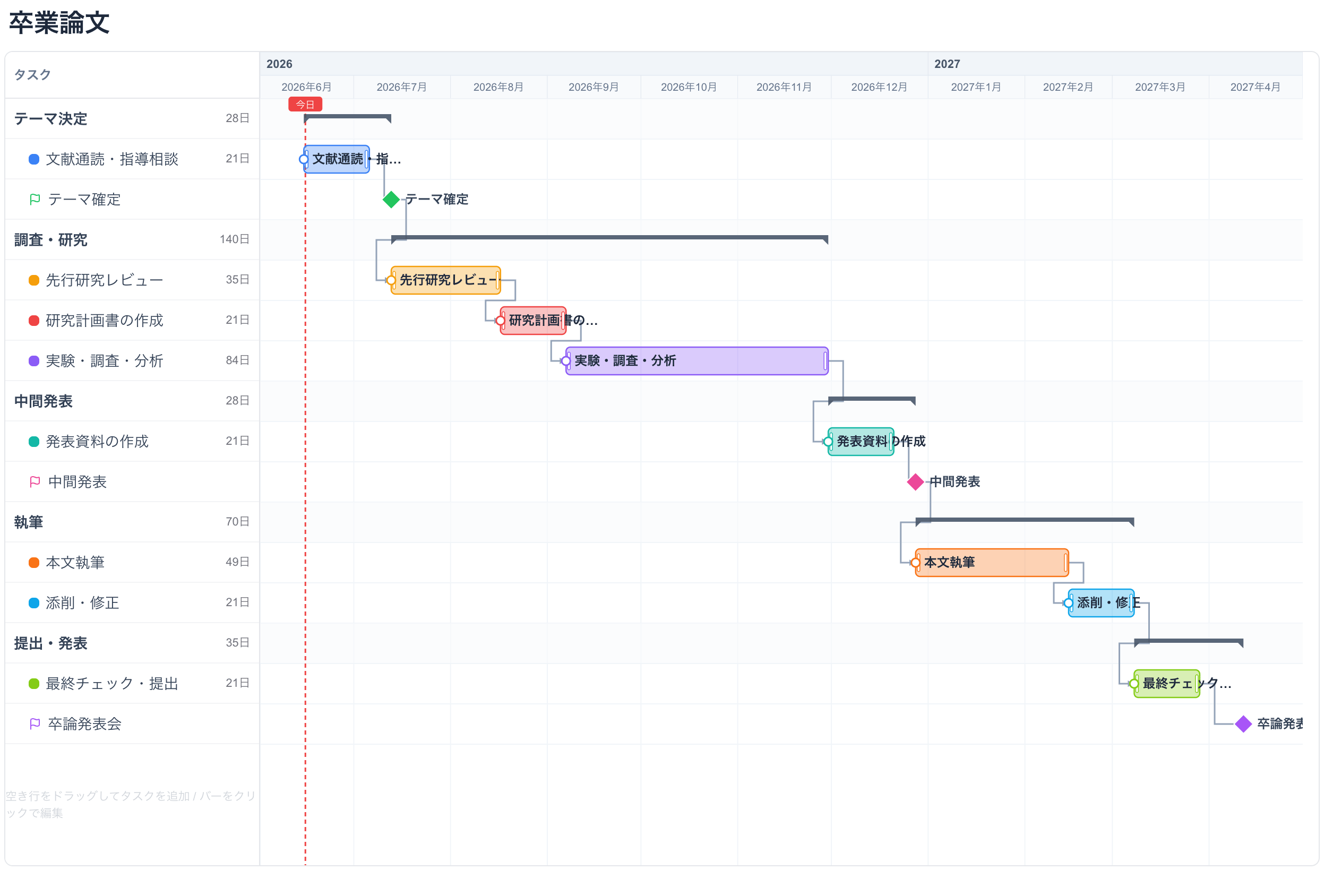Click the 発表資料の作成 teal task bar
Viewport: 1324px width, 896px height.
point(861,442)
